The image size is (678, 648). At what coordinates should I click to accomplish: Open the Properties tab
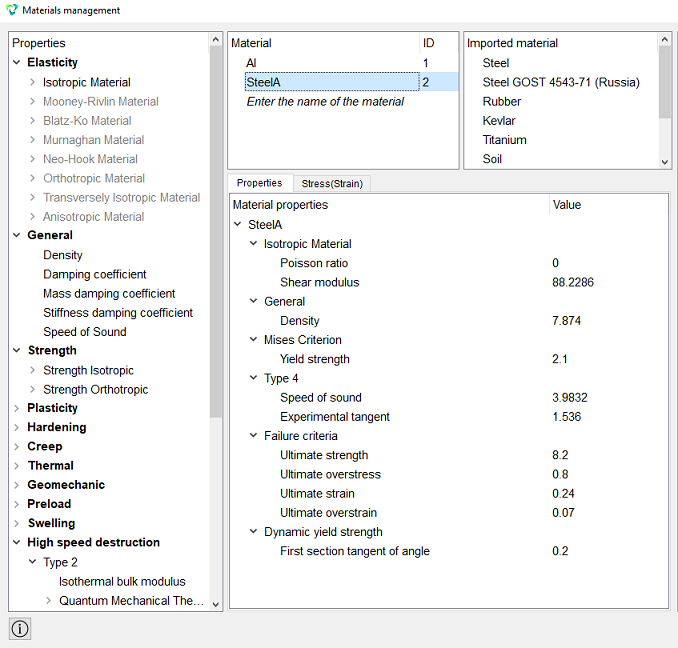click(x=259, y=183)
